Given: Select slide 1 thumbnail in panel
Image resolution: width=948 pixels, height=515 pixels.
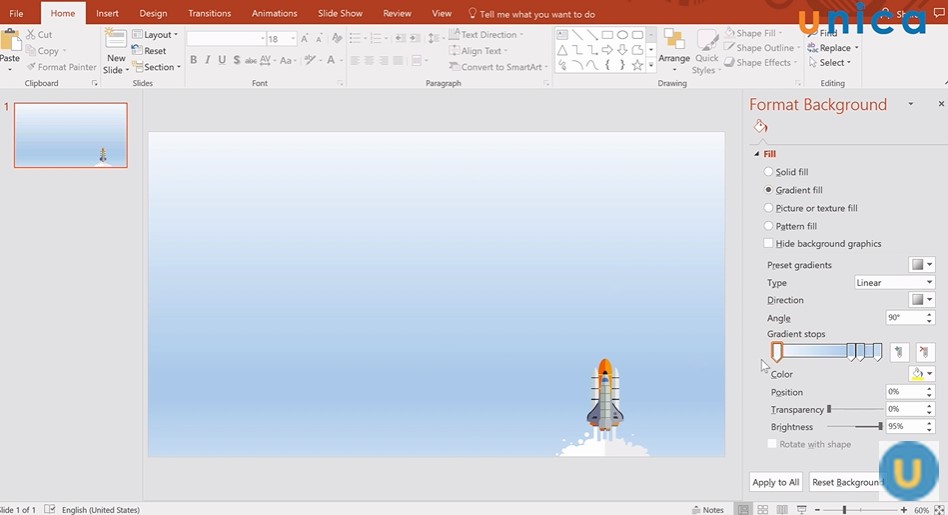Looking at the screenshot, I should pos(71,135).
